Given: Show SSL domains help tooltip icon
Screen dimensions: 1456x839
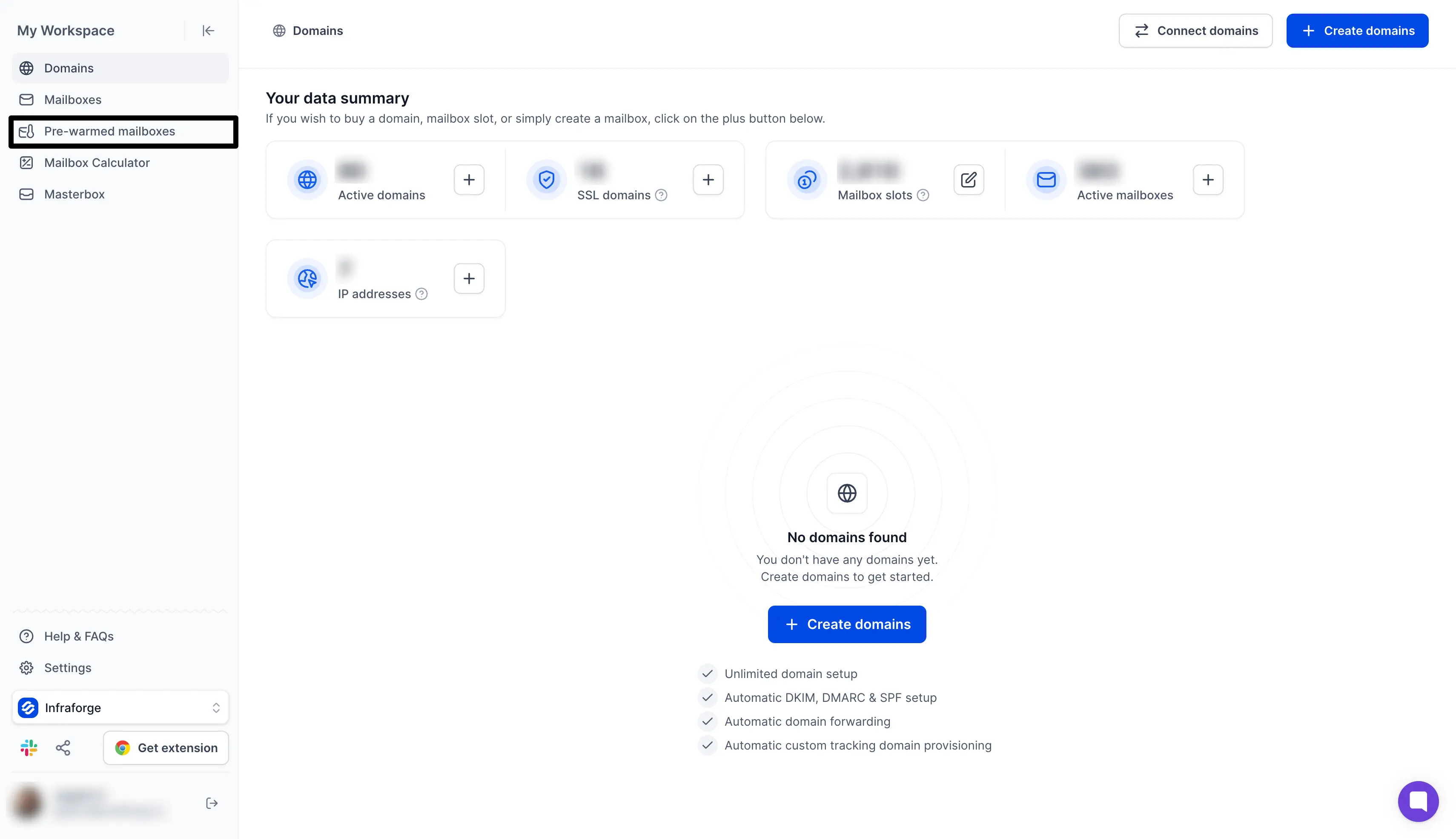Looking at the screenshot, I should pyautogui.click(x=661, y=195).
